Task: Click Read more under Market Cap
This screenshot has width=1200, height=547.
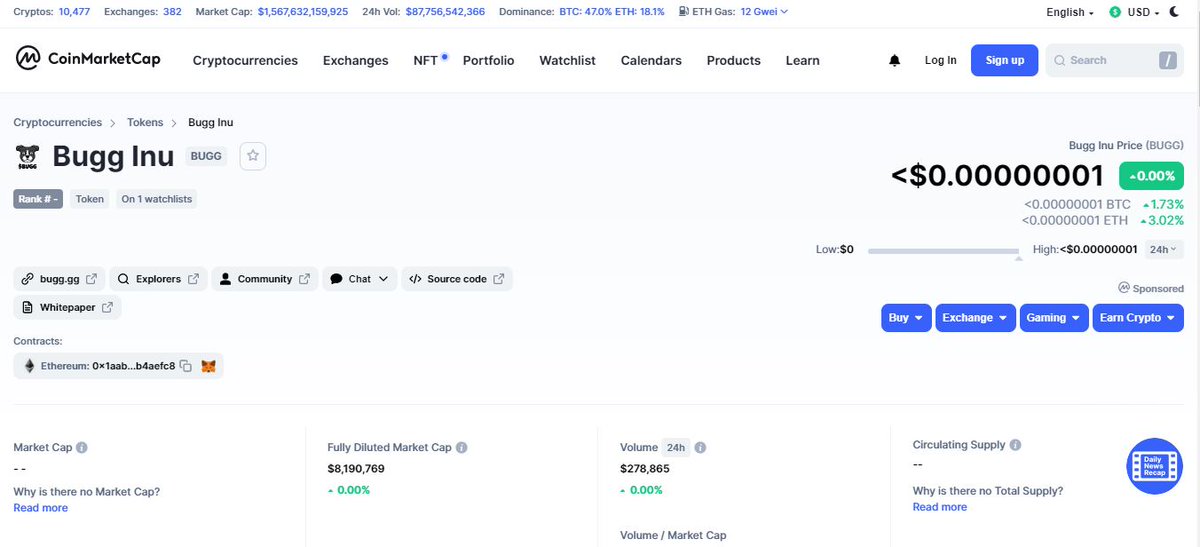Action: [41, 508]
